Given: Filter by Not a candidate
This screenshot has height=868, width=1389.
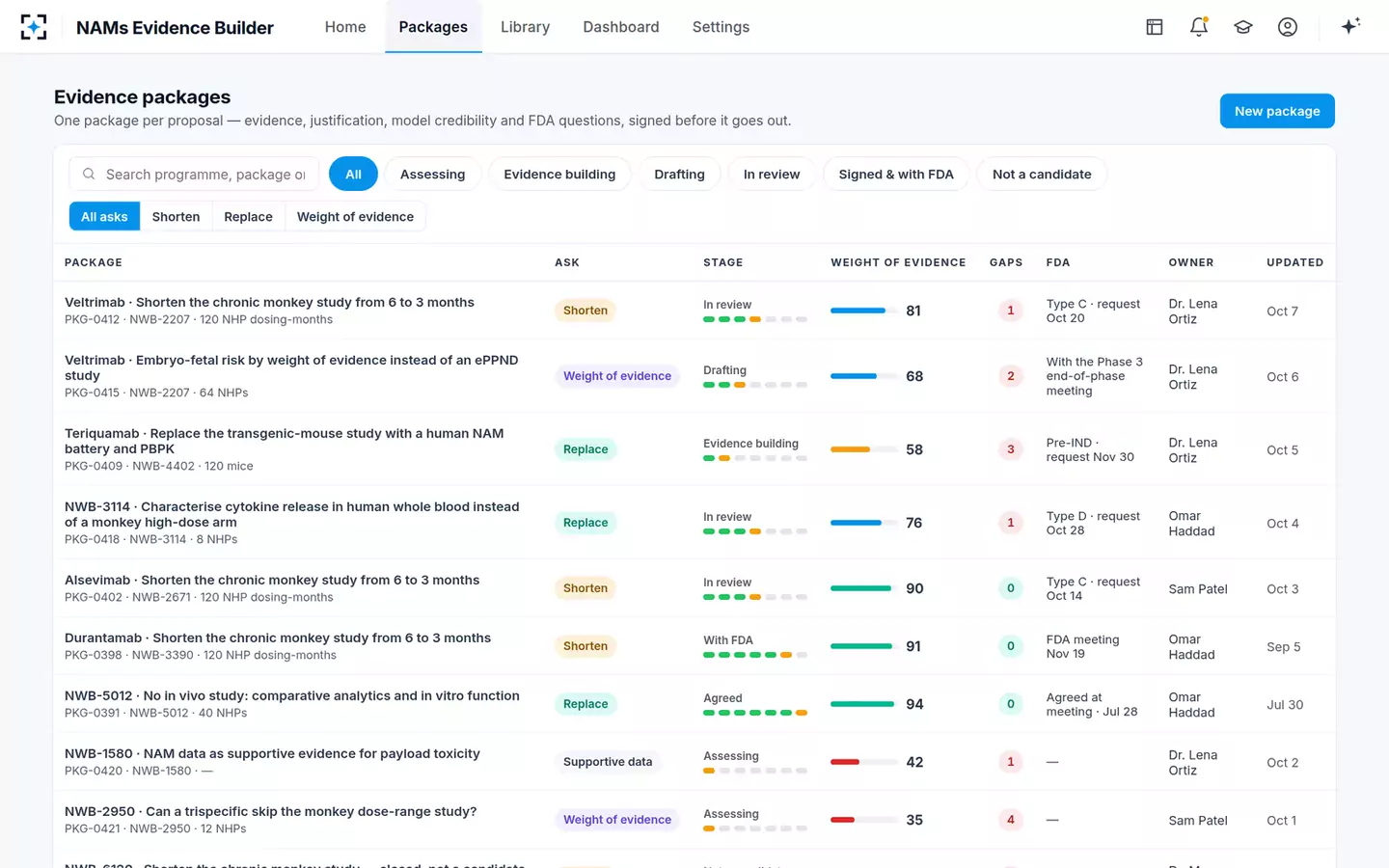Looking at the screenshot, I should tap(1042, 175).
